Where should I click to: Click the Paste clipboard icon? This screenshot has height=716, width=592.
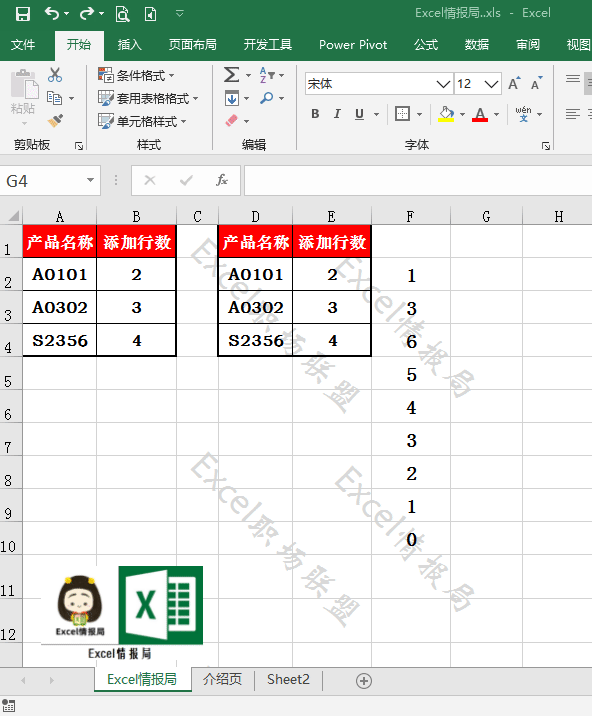click(x=24, y=84)
